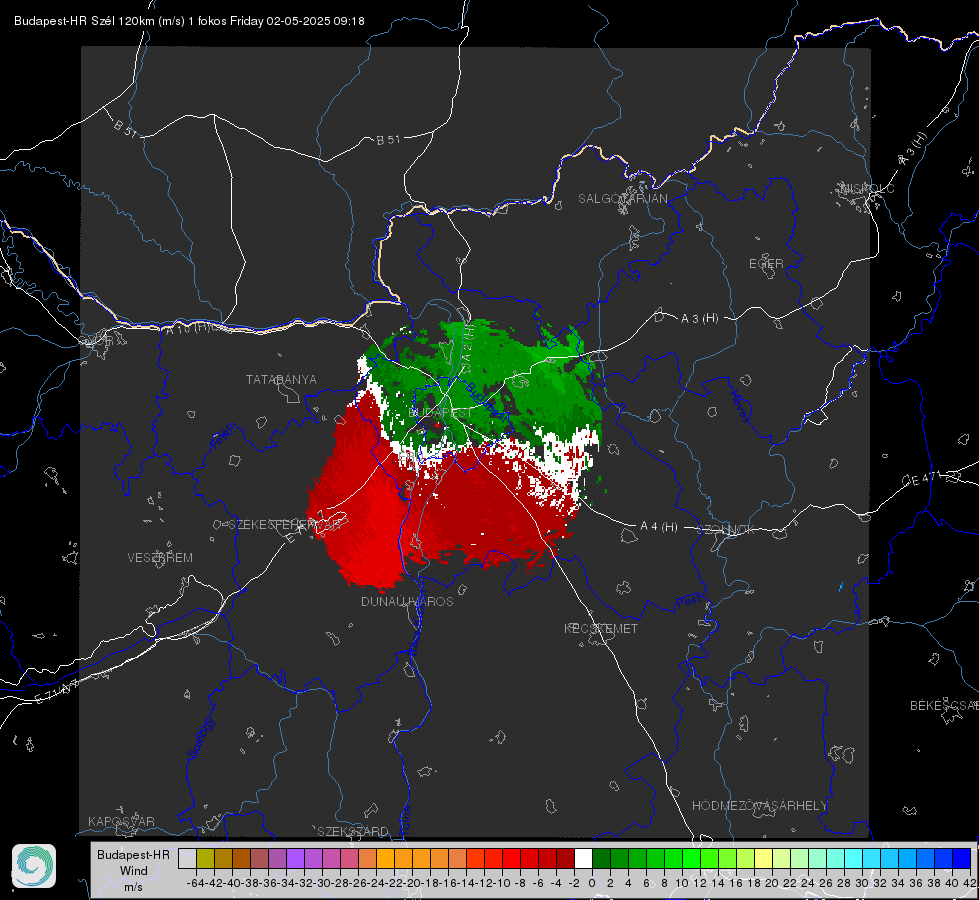This screenshot has height=900, width=979.
Task: Click the '20' value in the wind legend
Action: 772,883
